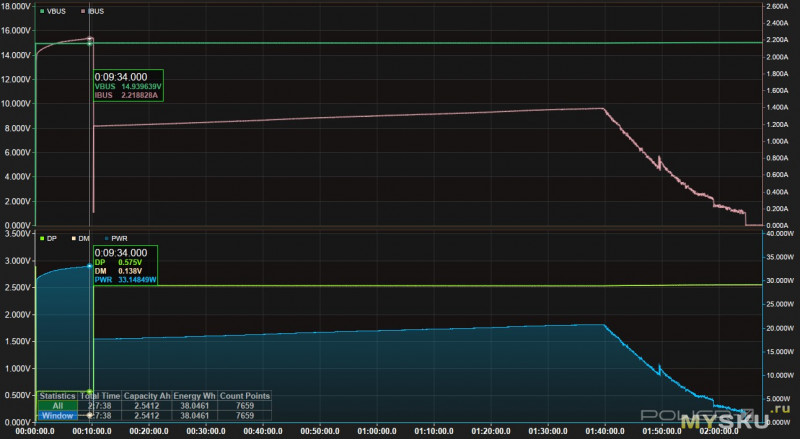800x439 pixels.
Task: Click the 1.000A current axis label
Action: click(x=777, y=141)
